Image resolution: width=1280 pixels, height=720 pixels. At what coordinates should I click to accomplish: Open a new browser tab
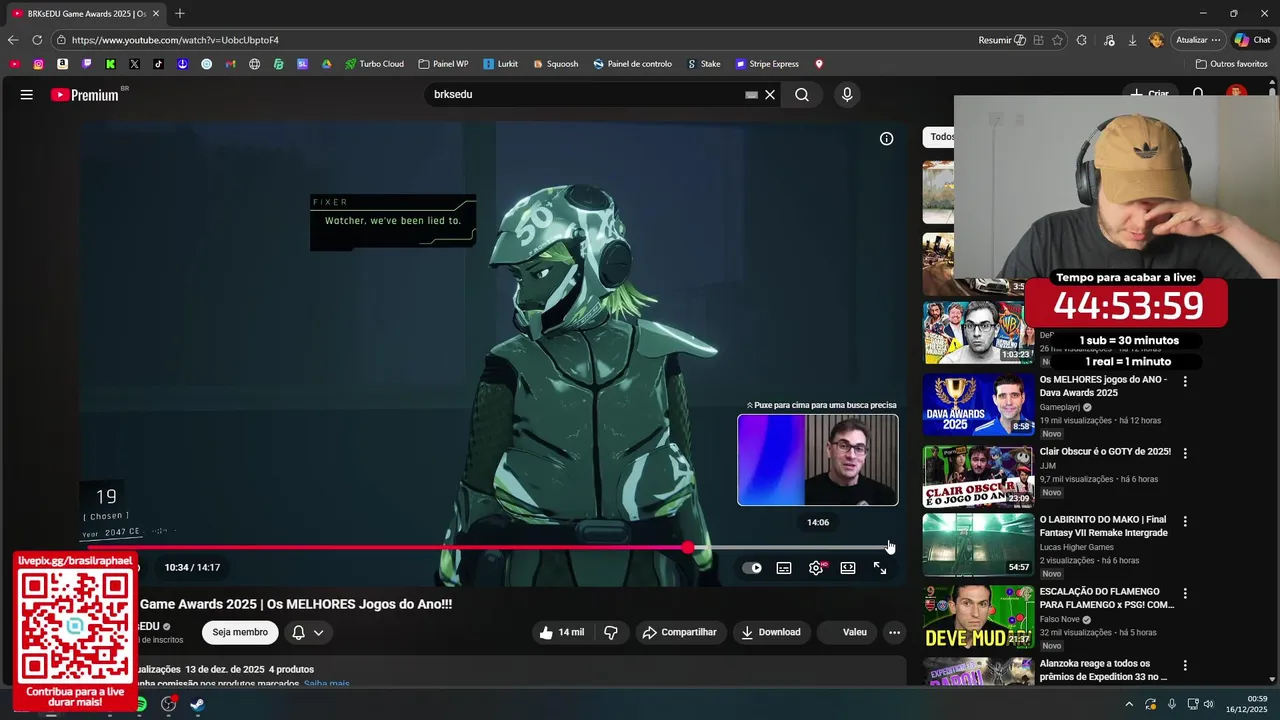[180, 13]
